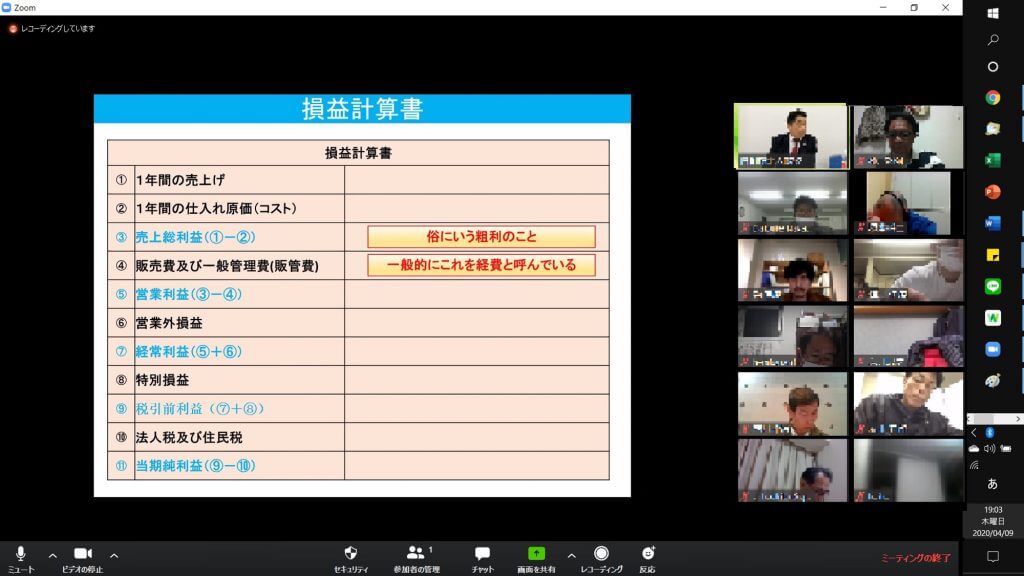
Task: Click the レコーディングしています recording indicator
Action: point(52,29)
